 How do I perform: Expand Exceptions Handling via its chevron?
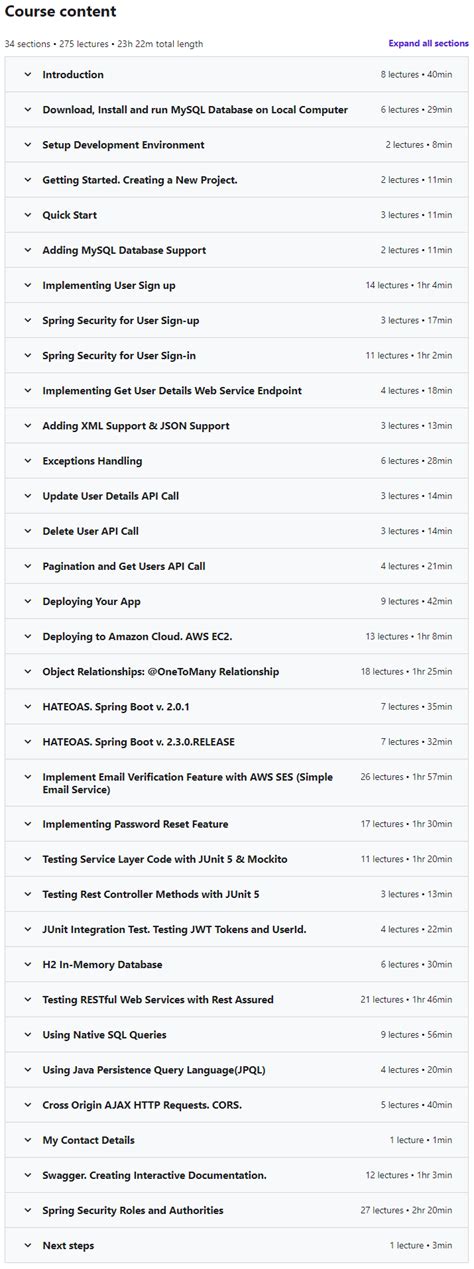28,461
